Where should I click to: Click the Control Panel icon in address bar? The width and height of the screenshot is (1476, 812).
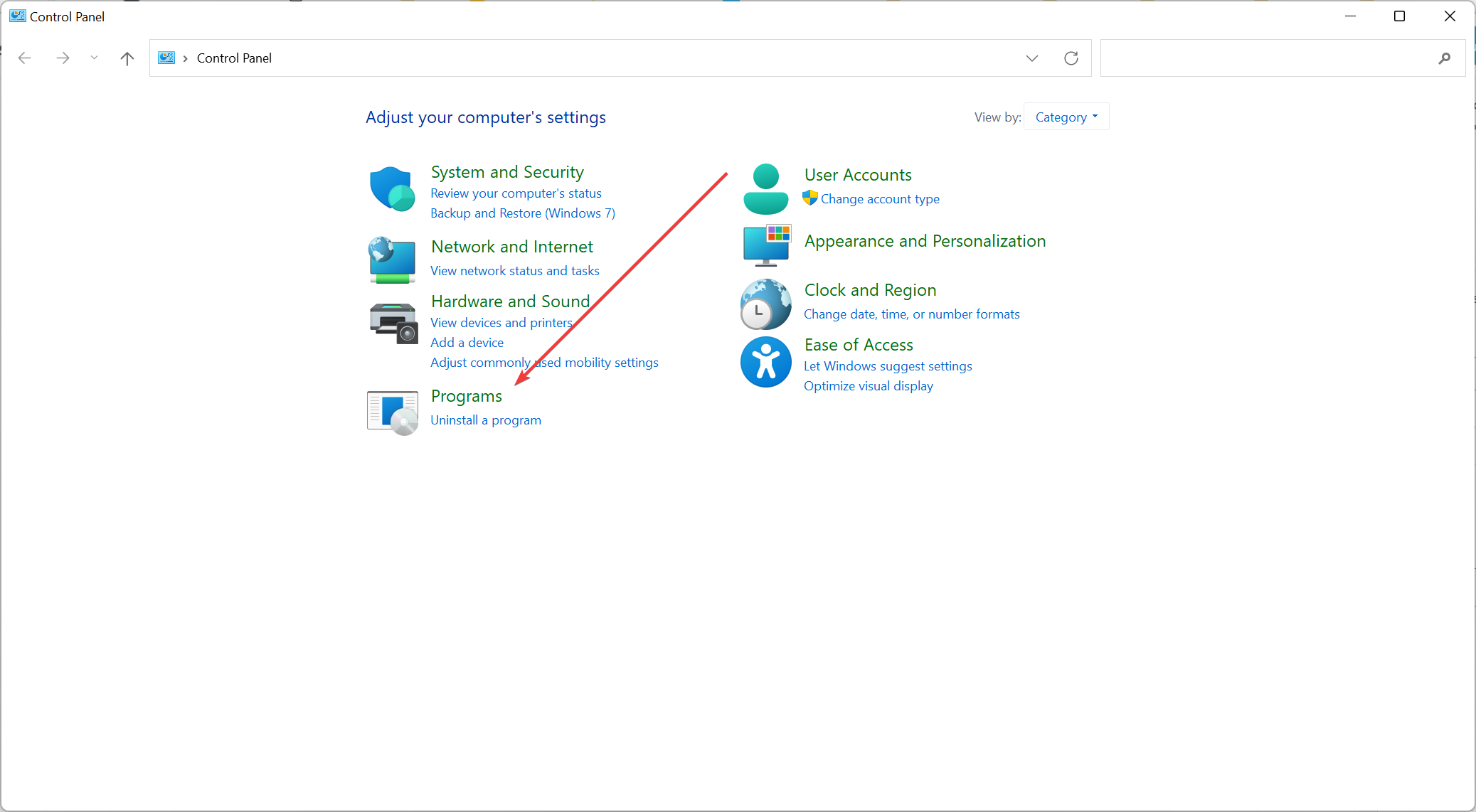pyautogui.click(x=166, y=58)
